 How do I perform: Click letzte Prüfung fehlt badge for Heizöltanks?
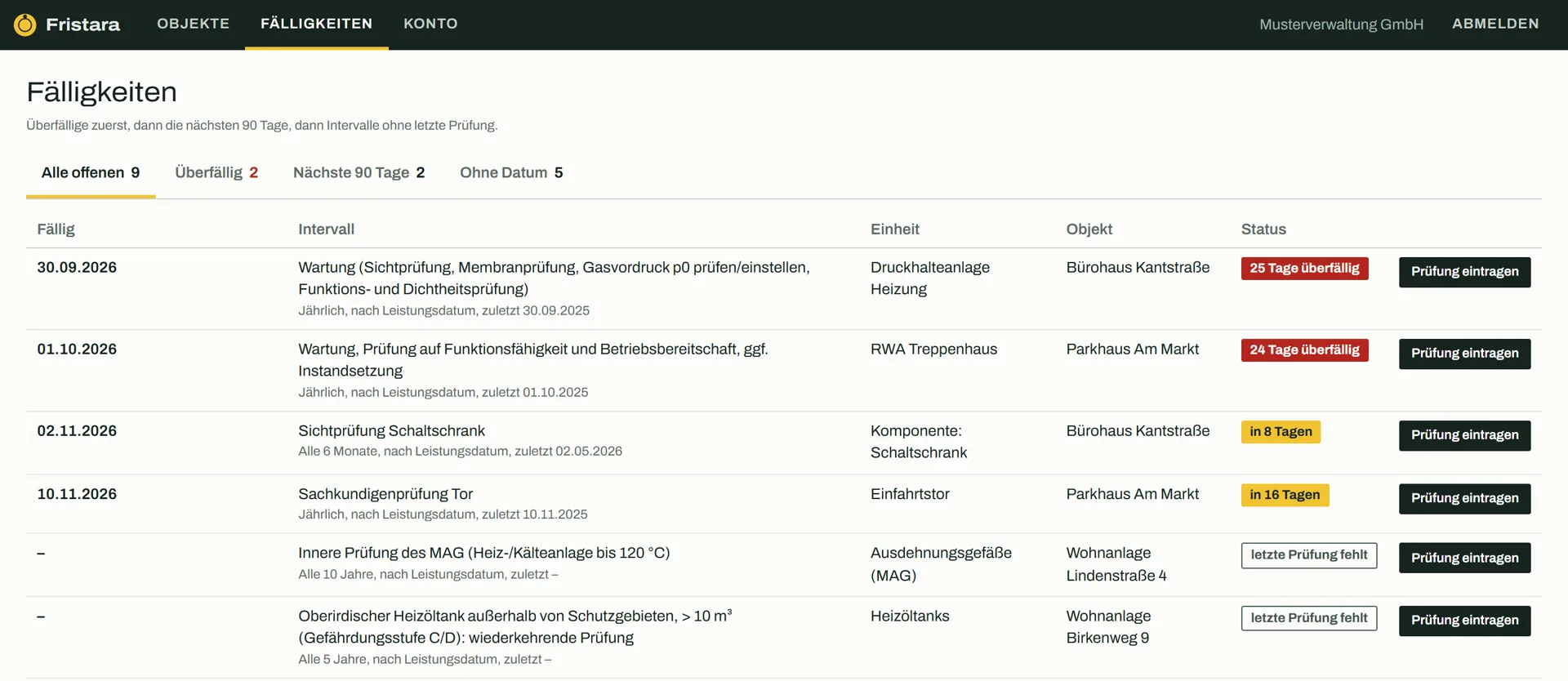pos(1309,618)
